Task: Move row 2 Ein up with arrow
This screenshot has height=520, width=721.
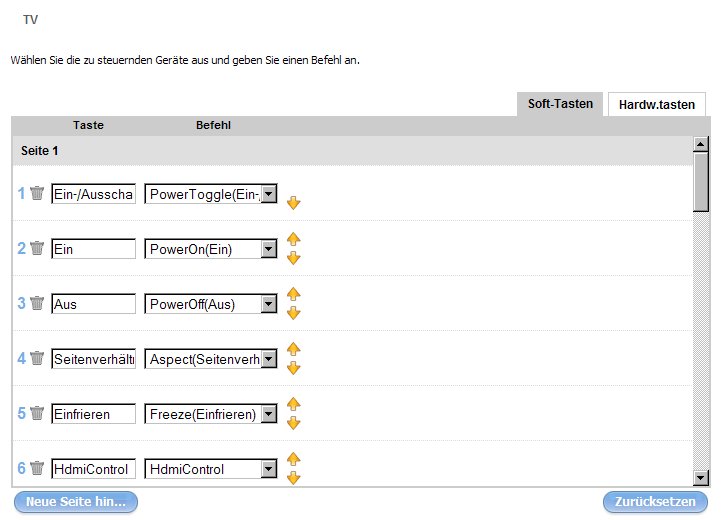Action: pyautogui.click(x=293, y=239)
